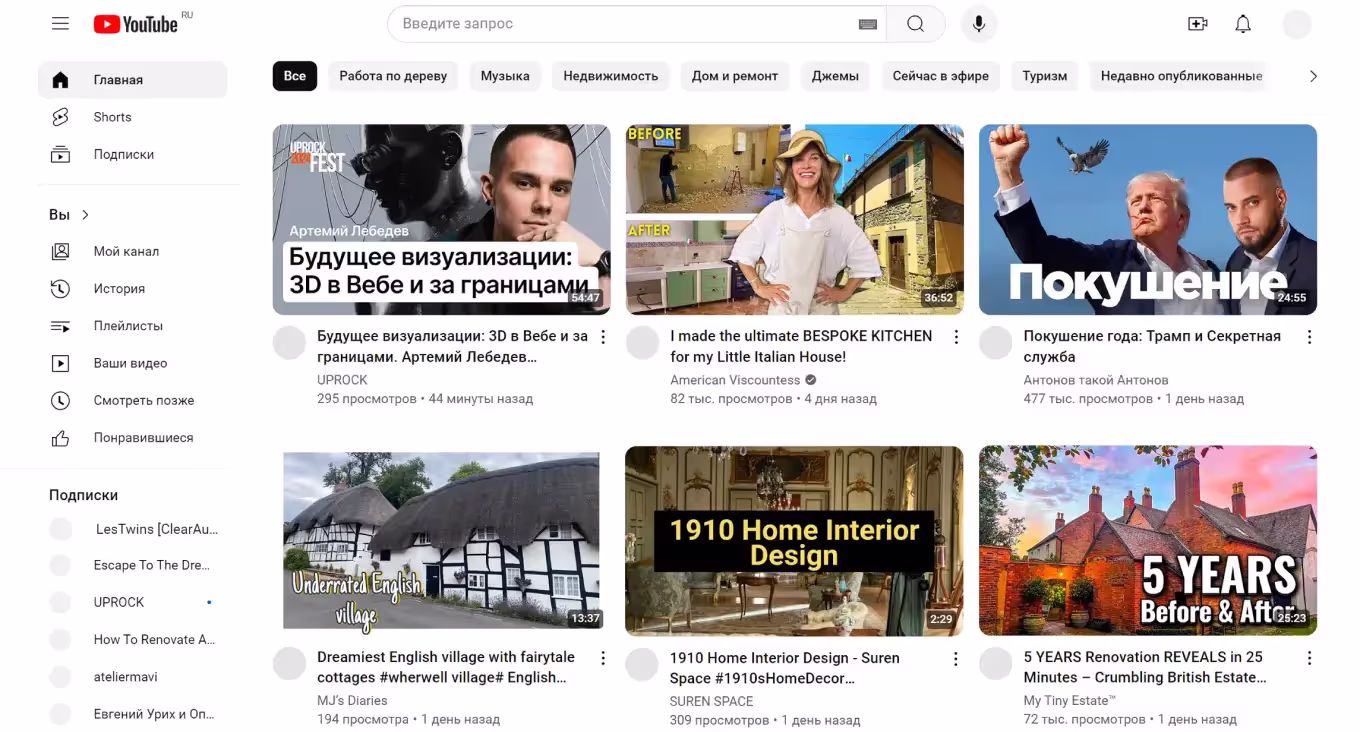The width and height of the screenshot is (1360, 732).
Task: Open Понравившиеся liked videos
Action: [x=143, y=438]
